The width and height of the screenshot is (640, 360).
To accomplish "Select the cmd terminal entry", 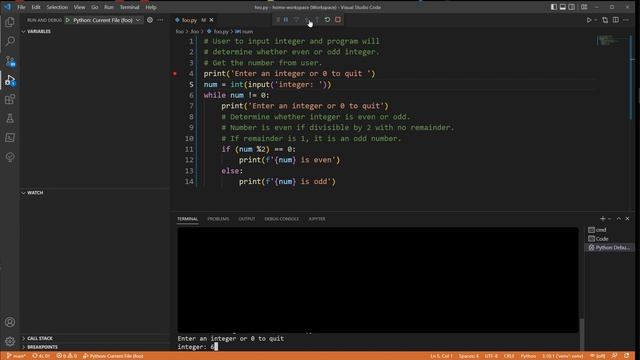I will coord(610,230).
